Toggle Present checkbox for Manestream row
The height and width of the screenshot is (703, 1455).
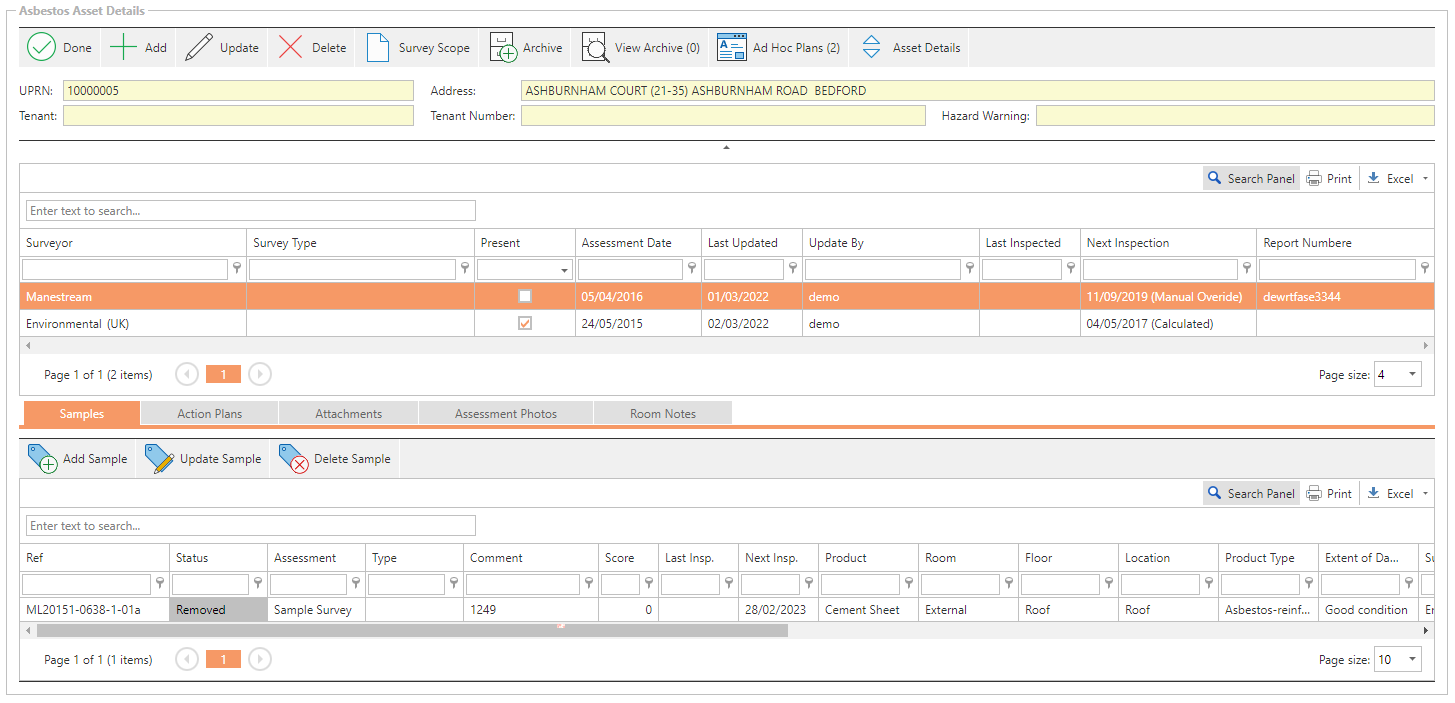tap(525, 297)
